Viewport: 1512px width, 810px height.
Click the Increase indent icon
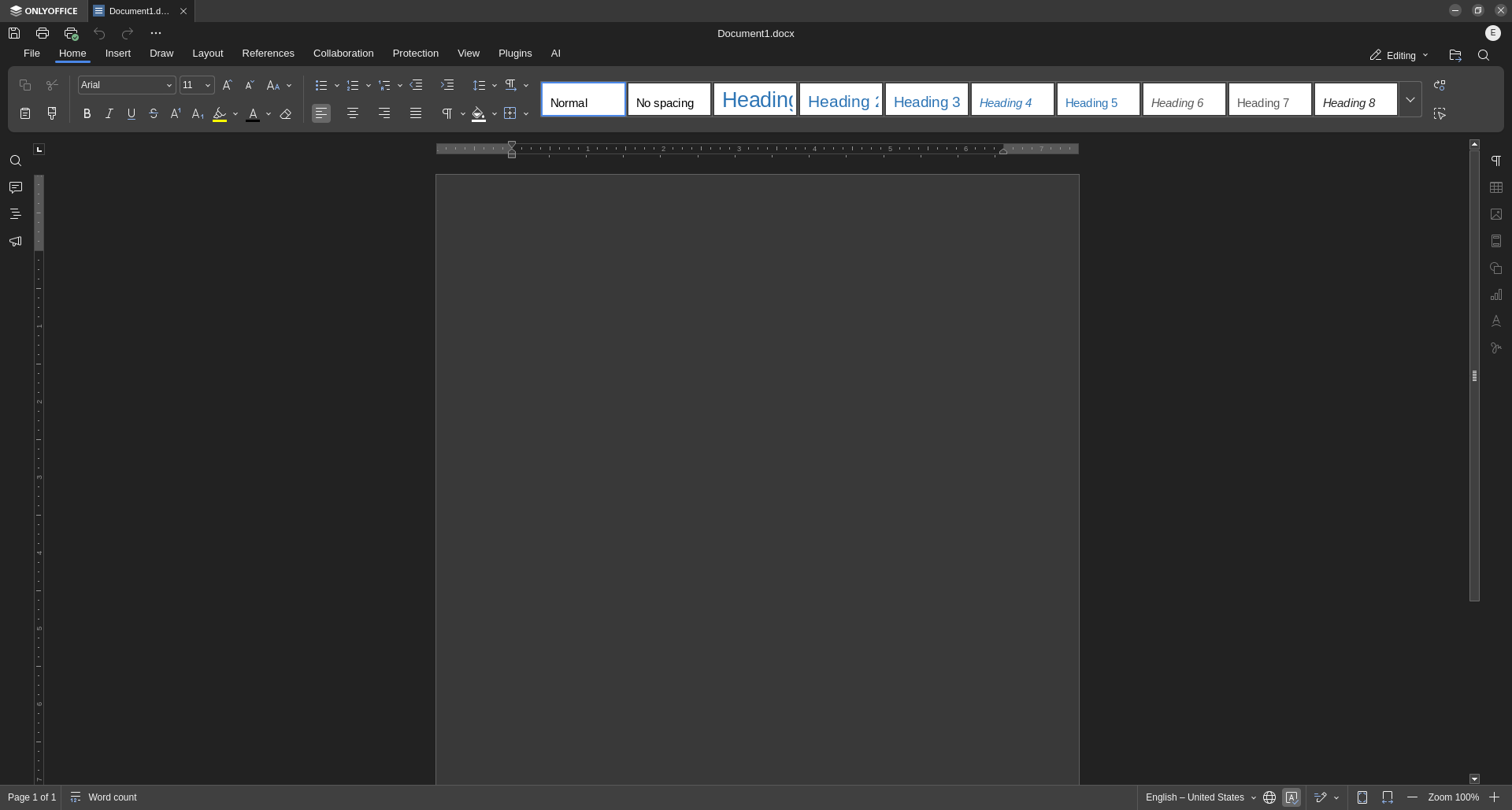[447, 85]
